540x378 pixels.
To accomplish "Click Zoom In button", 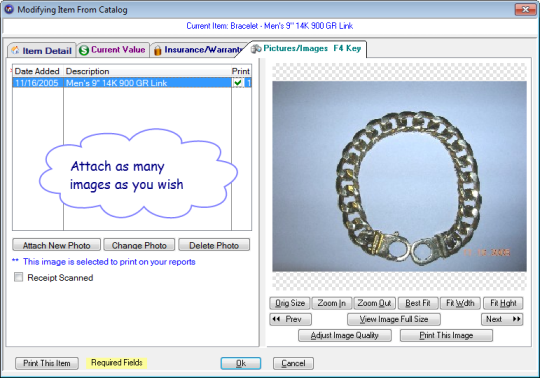I will coord(332,303).
